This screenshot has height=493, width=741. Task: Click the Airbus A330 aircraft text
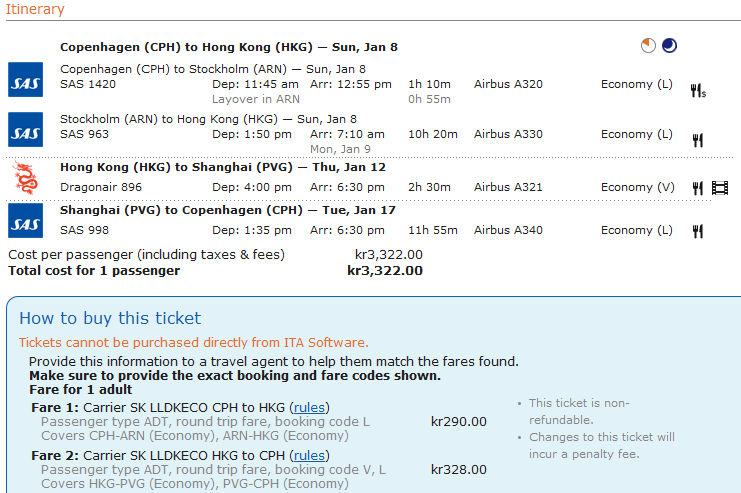(508, 134)
